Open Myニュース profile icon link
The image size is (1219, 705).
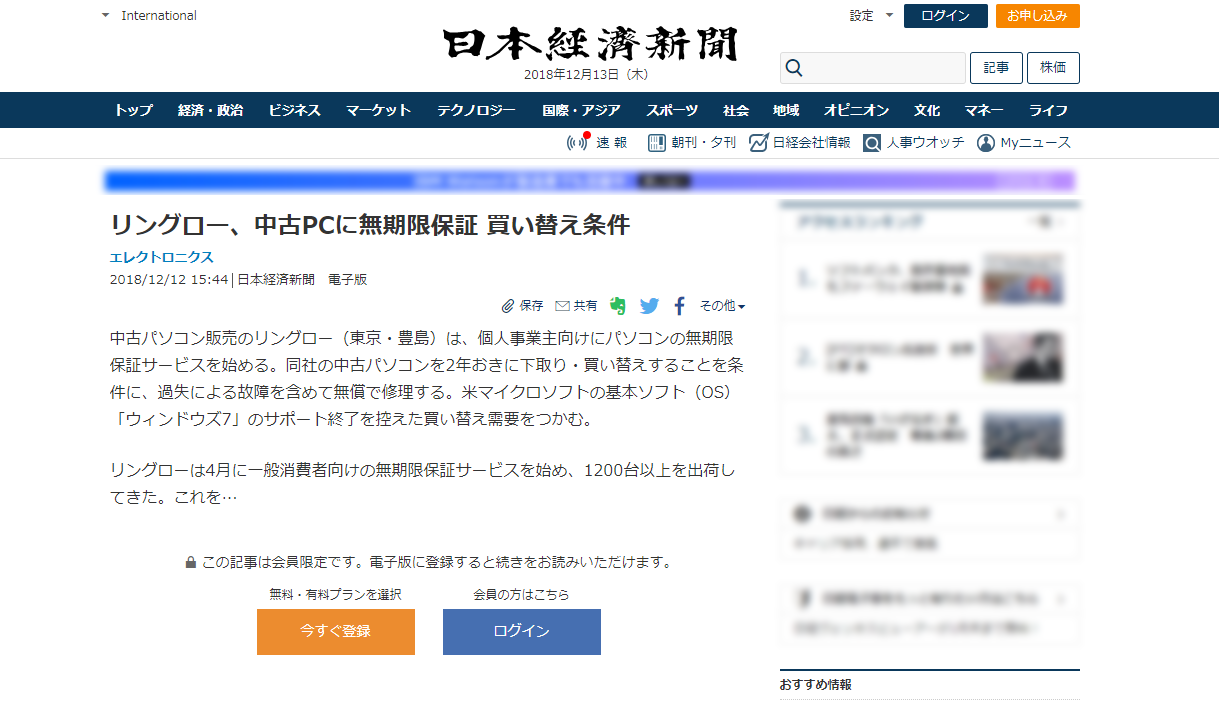(x=986, y=143)
